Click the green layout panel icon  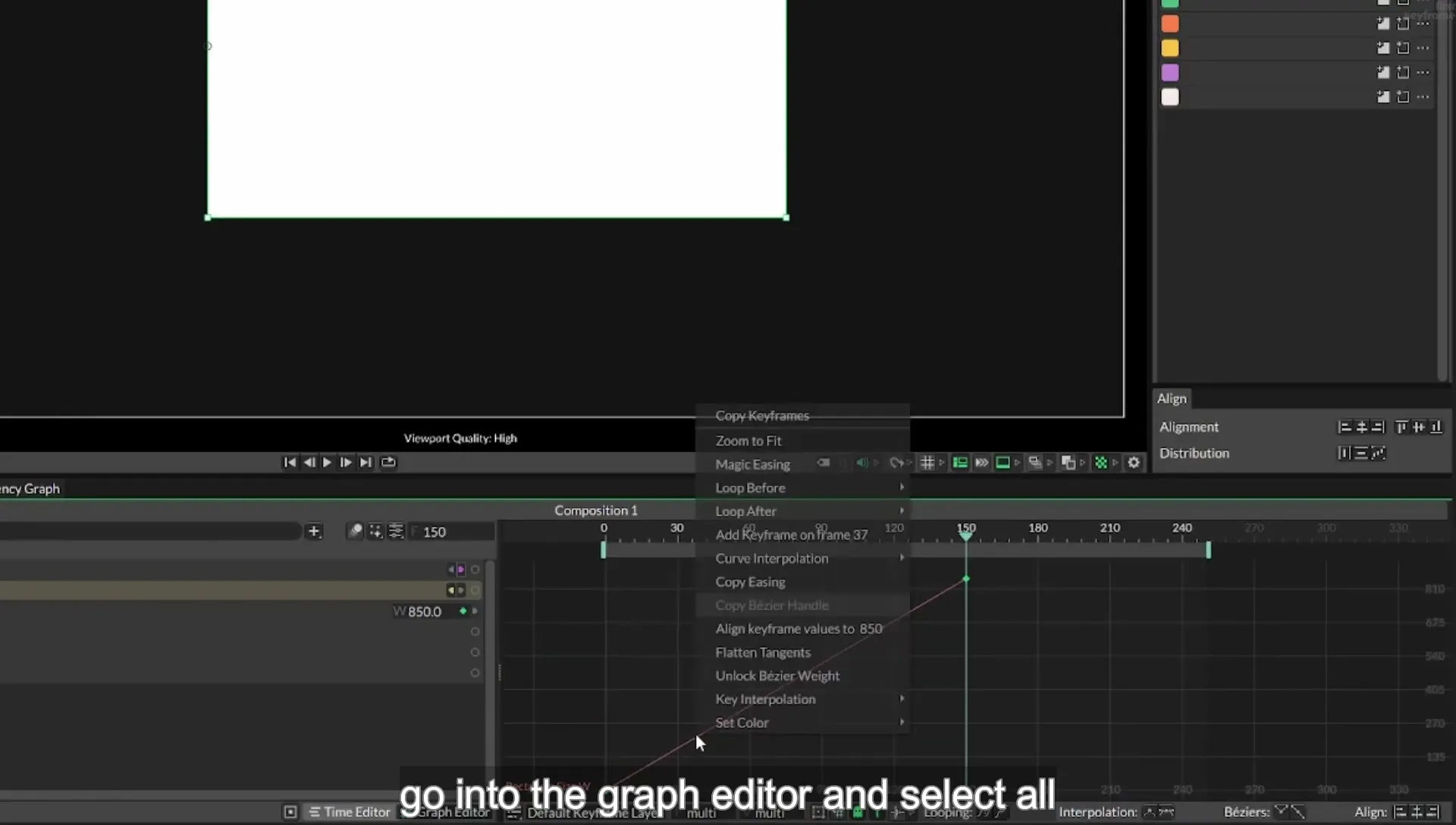coord(960,463)
